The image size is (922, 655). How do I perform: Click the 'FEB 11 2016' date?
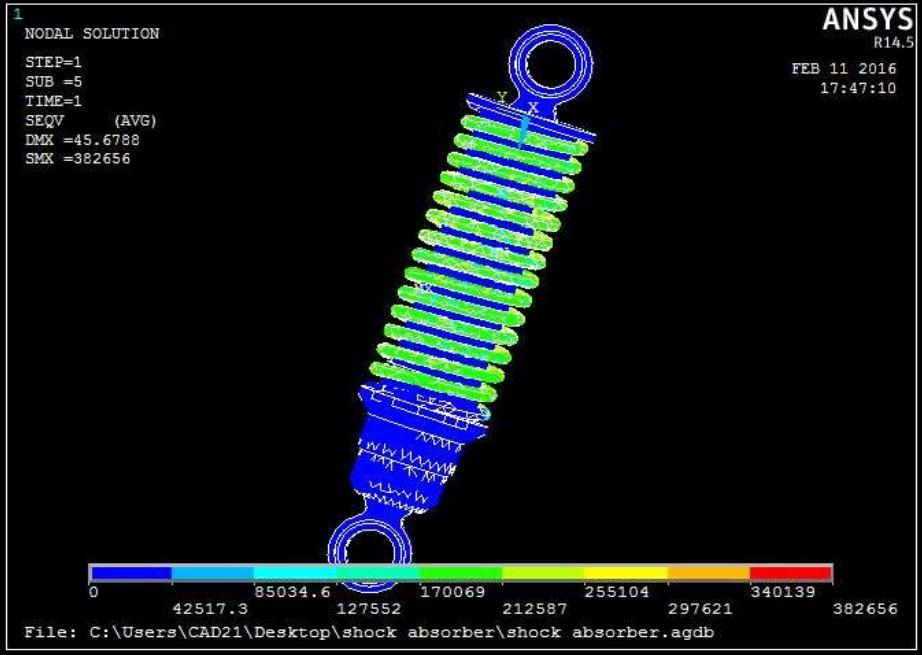pos(844,68)
